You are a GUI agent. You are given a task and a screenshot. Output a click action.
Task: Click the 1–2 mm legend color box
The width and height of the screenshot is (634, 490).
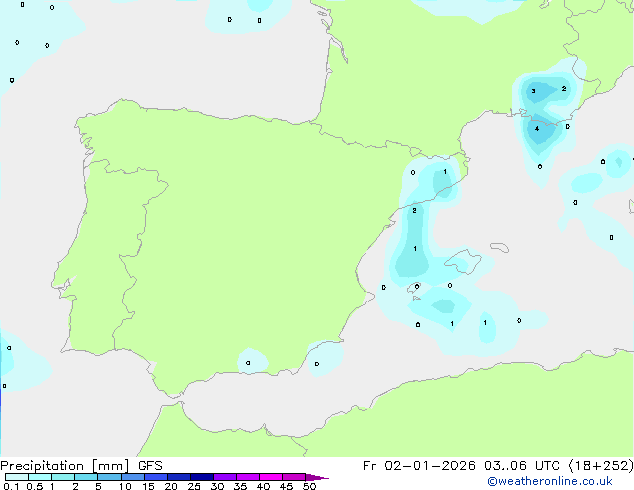(x=63, y=477)
